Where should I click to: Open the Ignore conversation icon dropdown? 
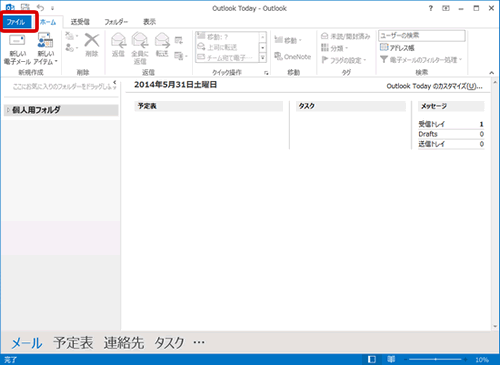tap(71, 35)
